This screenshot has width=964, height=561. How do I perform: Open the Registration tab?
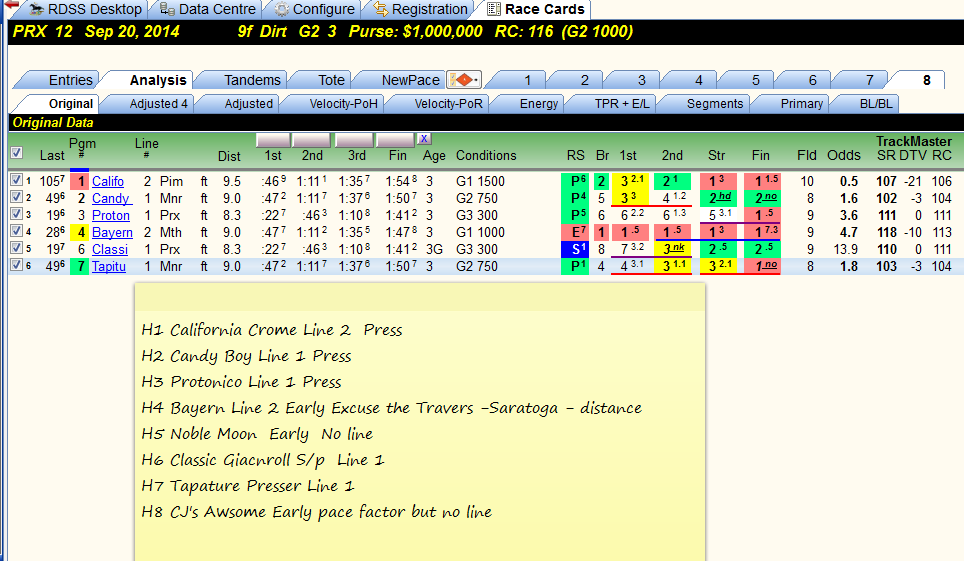[x=421, y=9]
